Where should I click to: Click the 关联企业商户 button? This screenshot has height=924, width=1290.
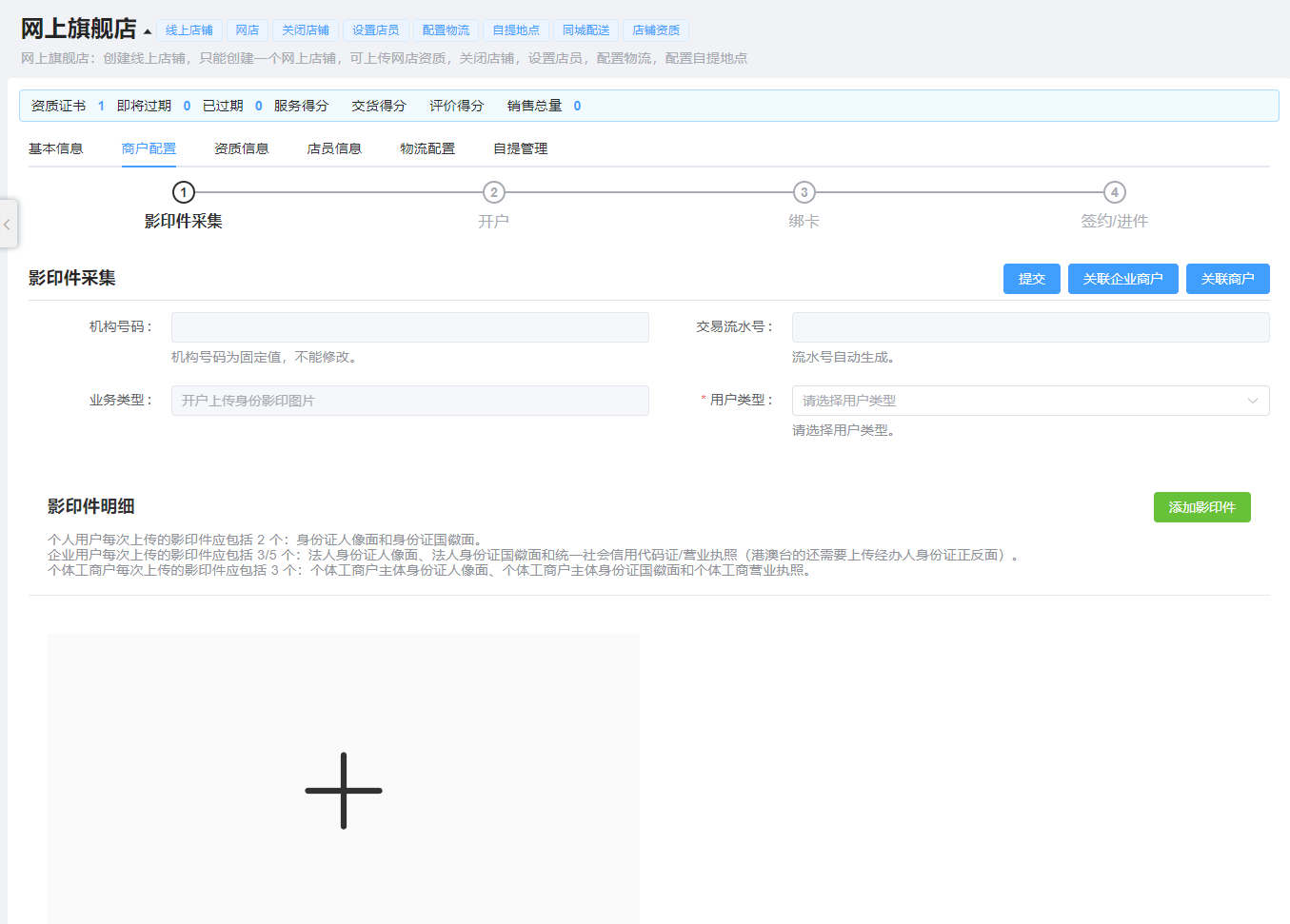click(1122, 279)
